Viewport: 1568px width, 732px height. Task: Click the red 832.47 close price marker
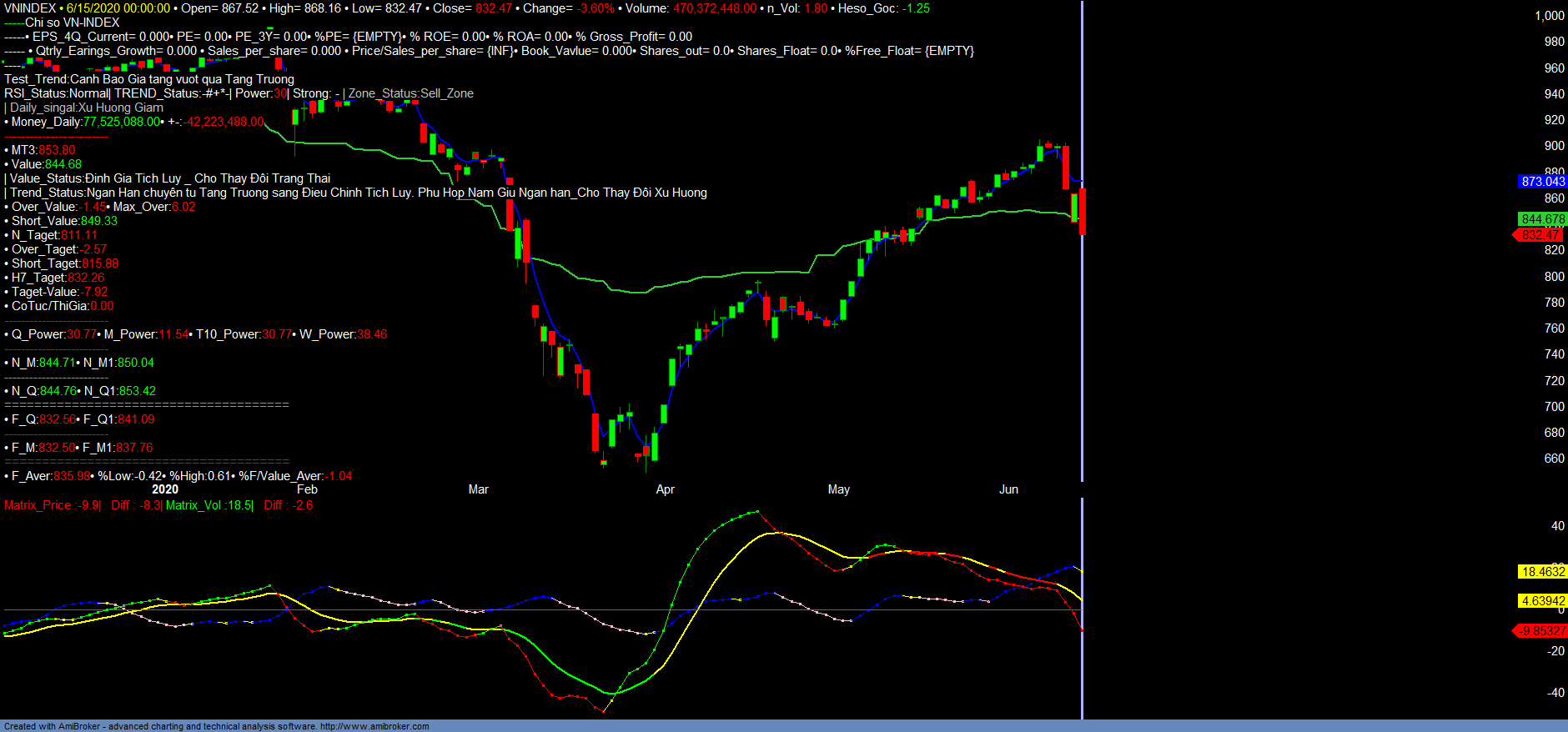click(1540, 235)
